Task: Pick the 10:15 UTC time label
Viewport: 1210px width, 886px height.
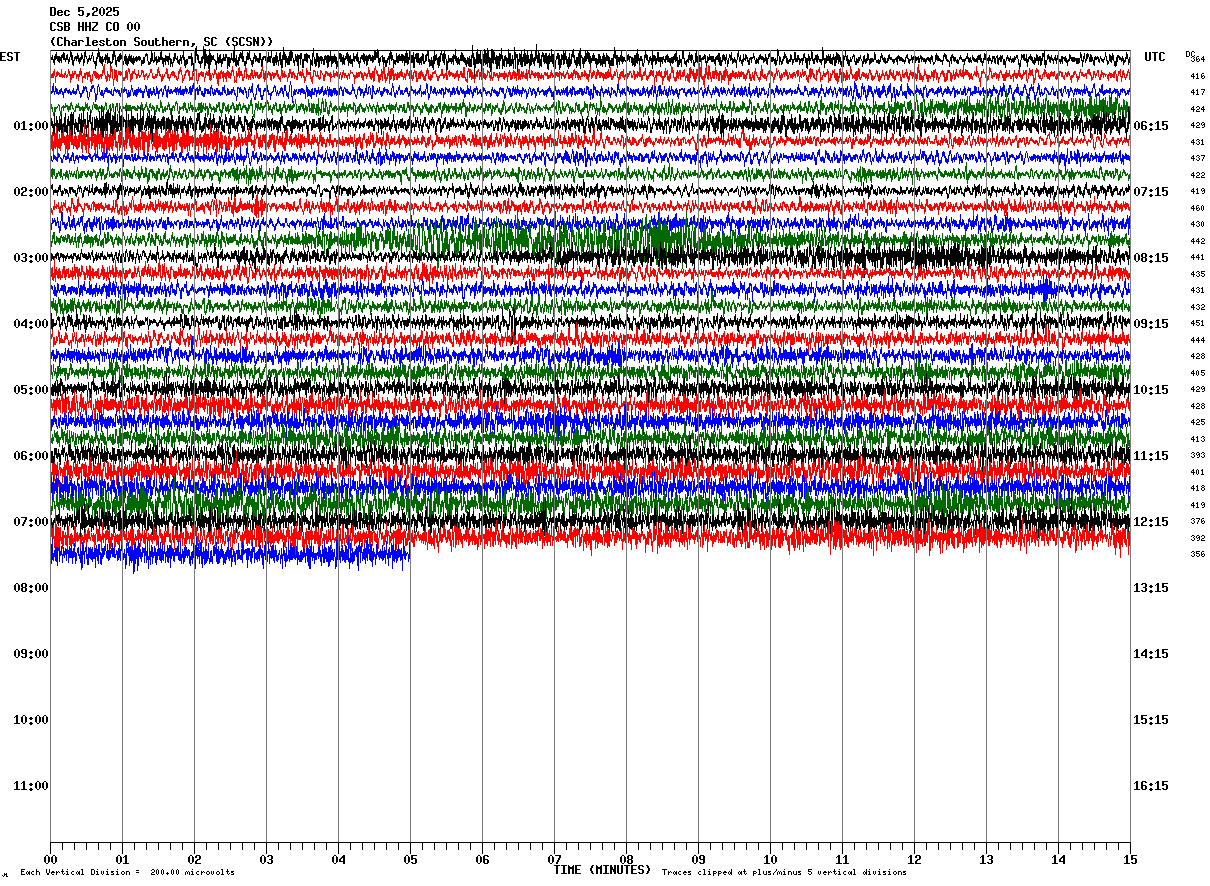Action: pos(1151,390)
